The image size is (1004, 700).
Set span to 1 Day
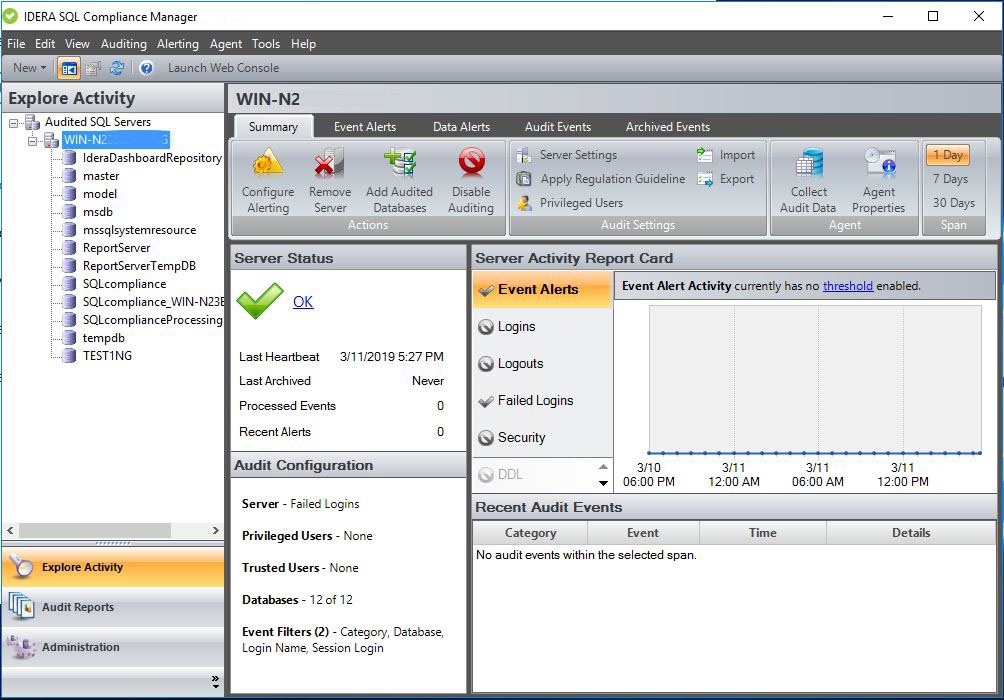point(948,155)
